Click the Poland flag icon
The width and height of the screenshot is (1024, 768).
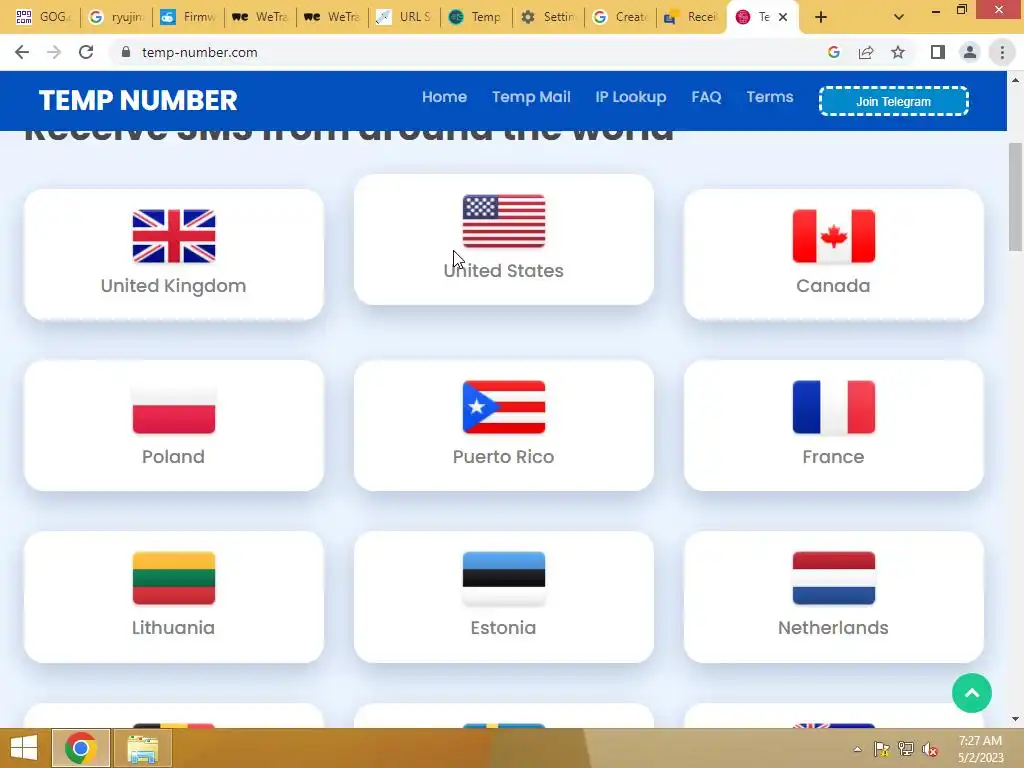(174, 407)
